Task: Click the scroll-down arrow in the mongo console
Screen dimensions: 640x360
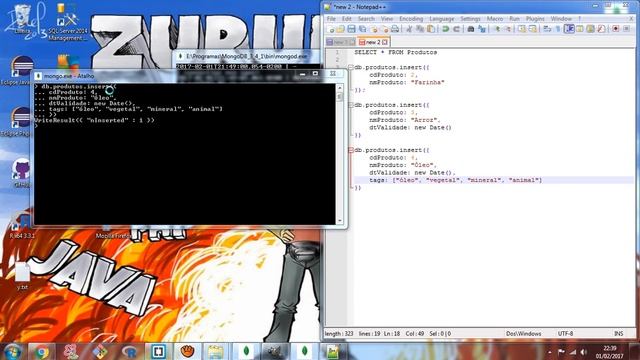Action: 340,221
